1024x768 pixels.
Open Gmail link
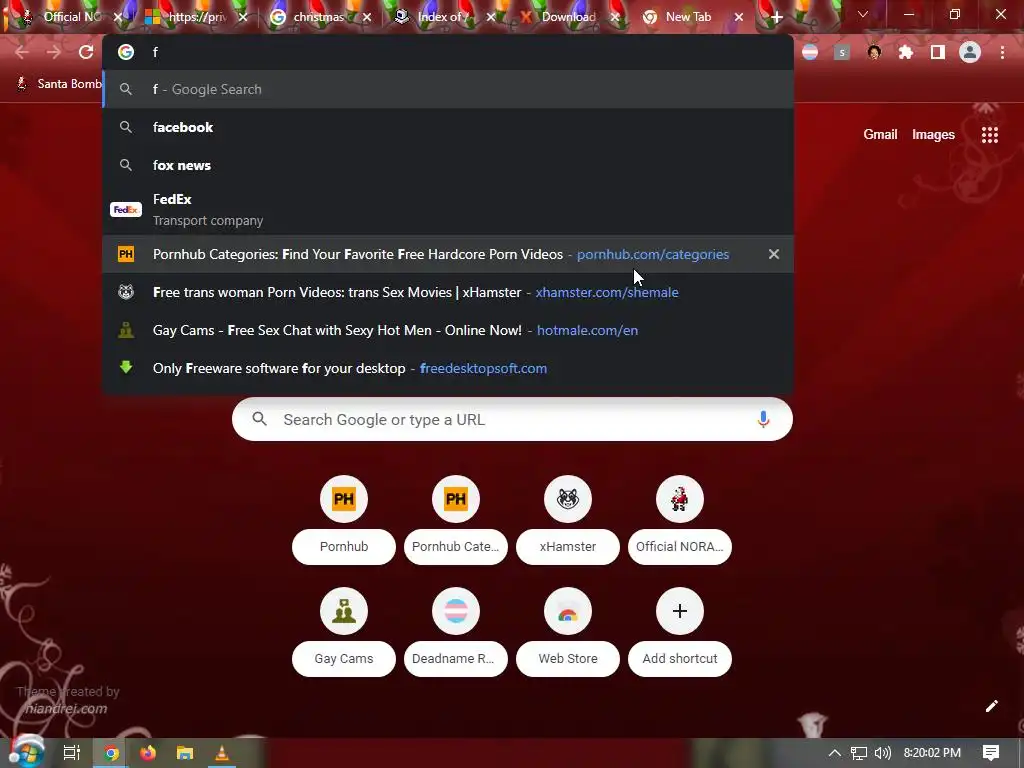(x=880, y=135)
